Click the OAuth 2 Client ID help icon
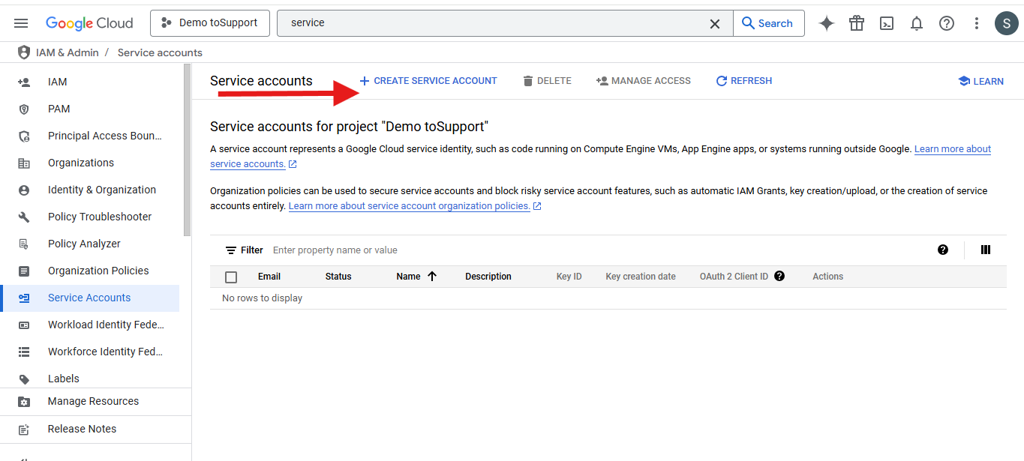This screenshot has width=1024, height=461. click(780, 276)
